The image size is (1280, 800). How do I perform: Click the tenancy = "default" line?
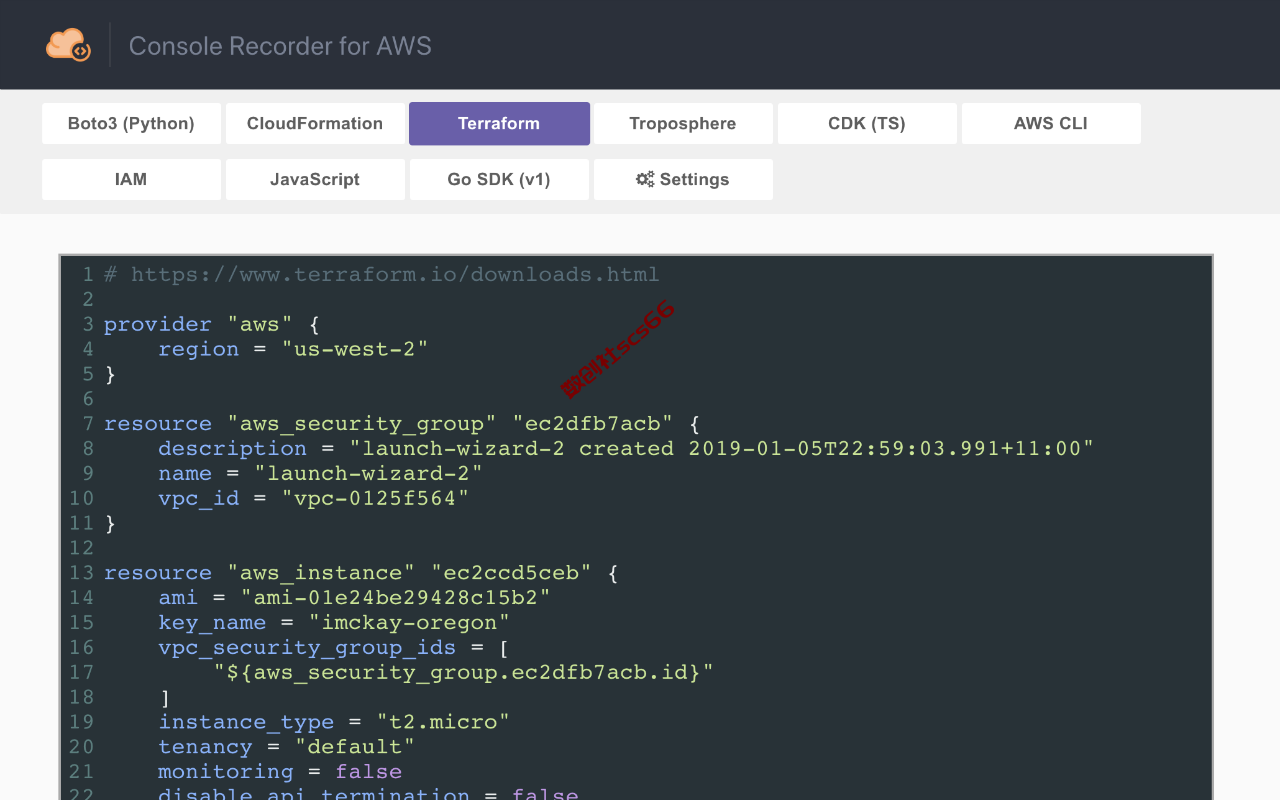click(286, 747)
